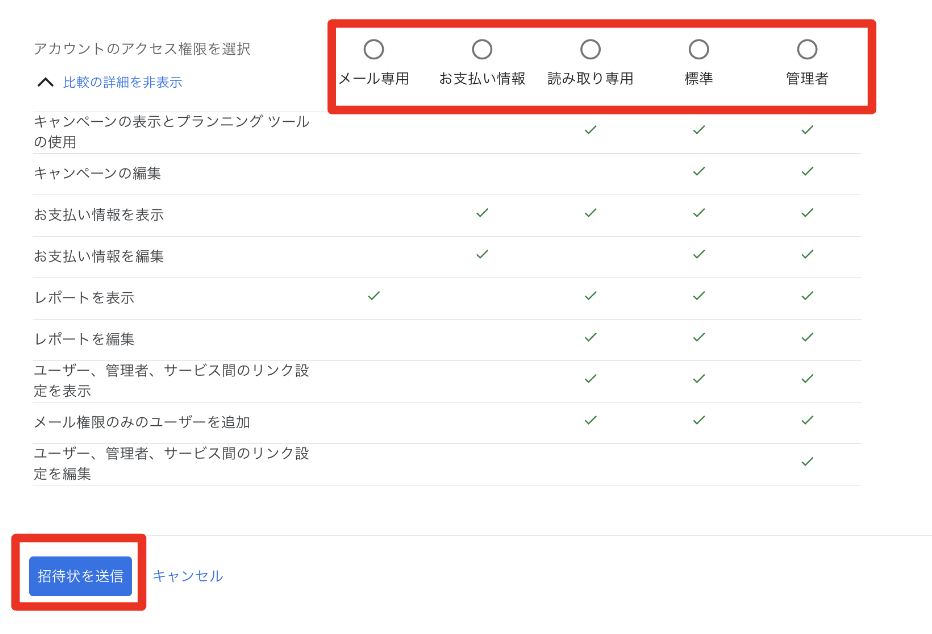This screenshot has width=932, height=634.
Task: Click the お支払い情報を編集 row label
Action: click(99, 256)
